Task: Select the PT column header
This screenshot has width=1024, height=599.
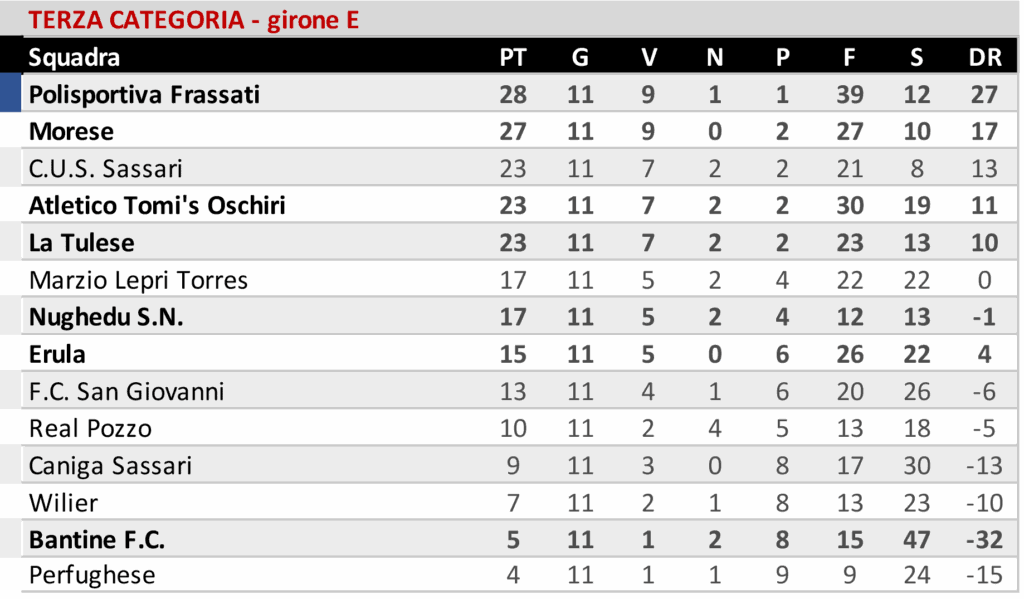Action: point(513,57)
